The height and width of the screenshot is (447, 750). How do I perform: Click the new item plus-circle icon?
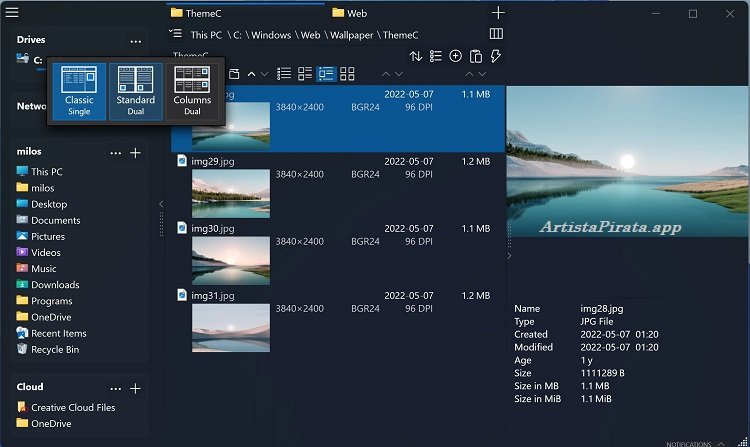click(455, 56)
